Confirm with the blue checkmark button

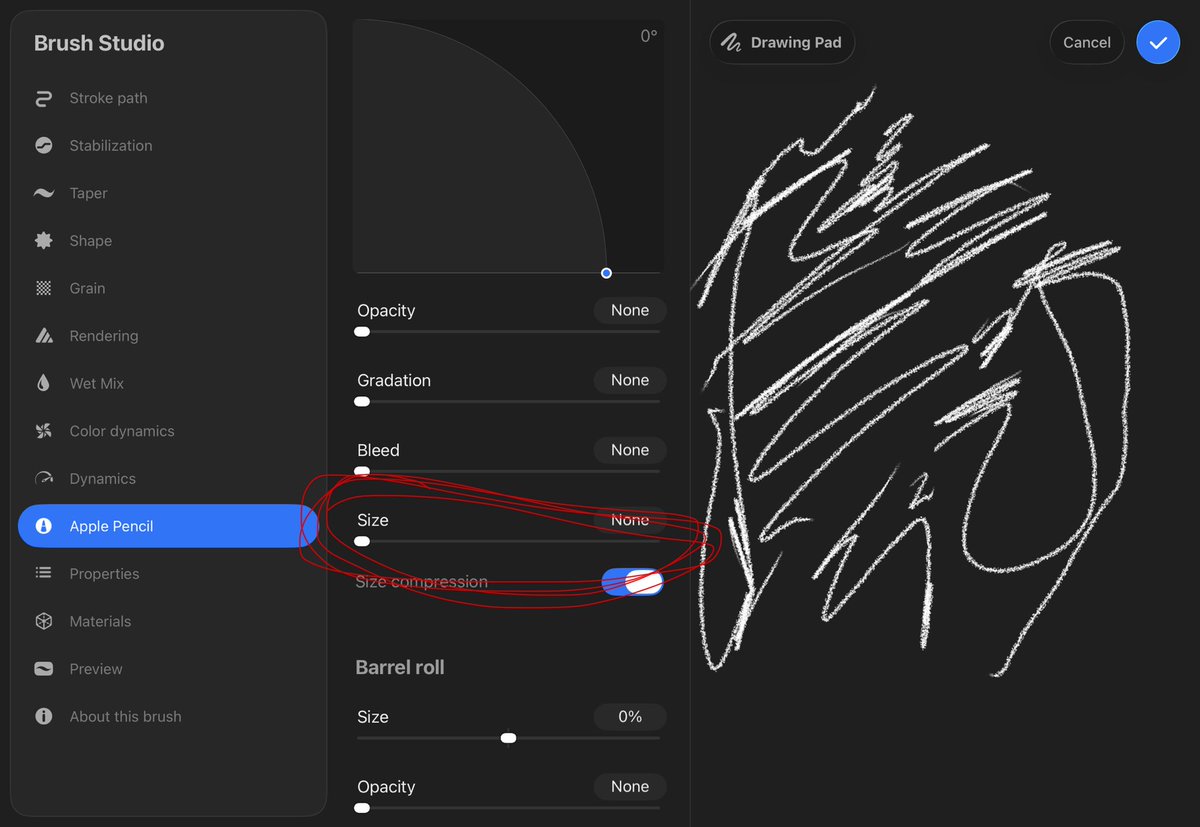1158,43
